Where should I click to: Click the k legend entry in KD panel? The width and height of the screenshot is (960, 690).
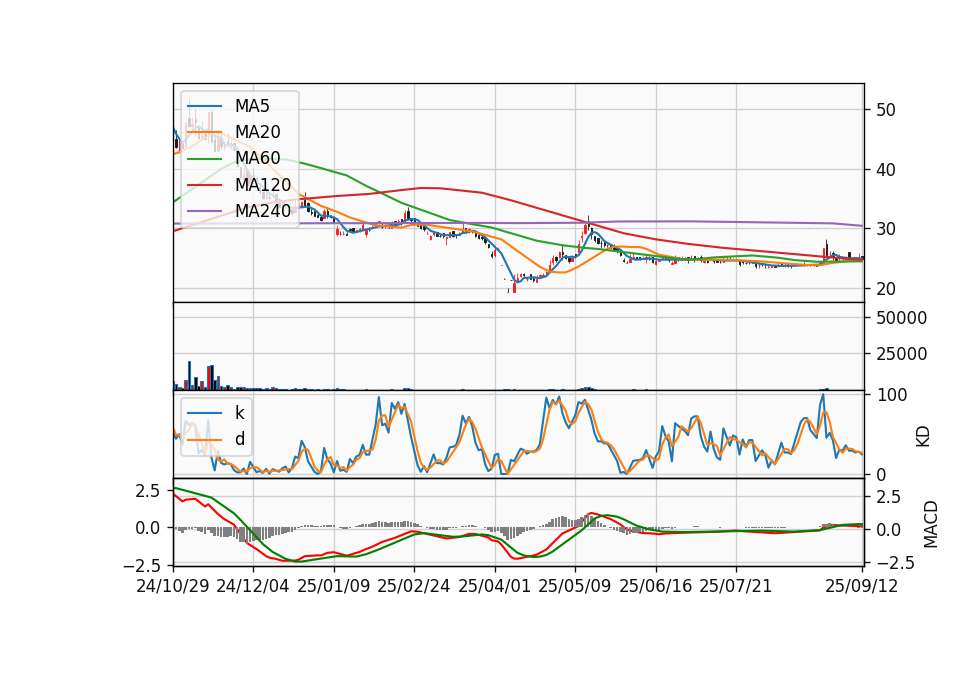(x=216, y=413)
